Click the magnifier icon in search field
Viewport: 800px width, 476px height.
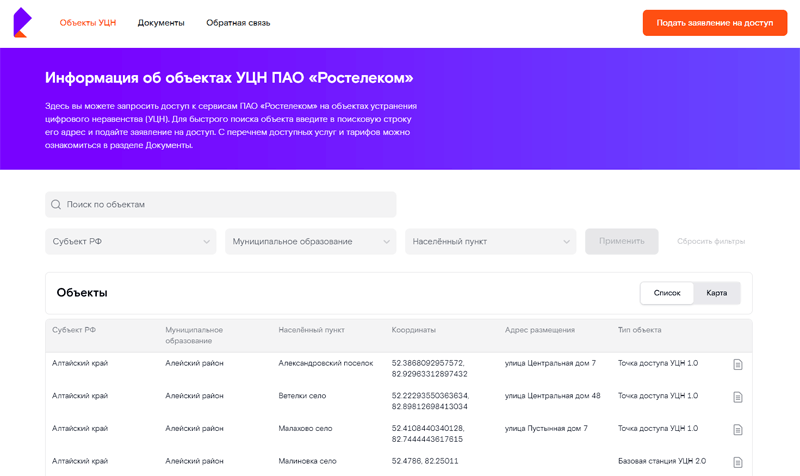click(56, 205)
